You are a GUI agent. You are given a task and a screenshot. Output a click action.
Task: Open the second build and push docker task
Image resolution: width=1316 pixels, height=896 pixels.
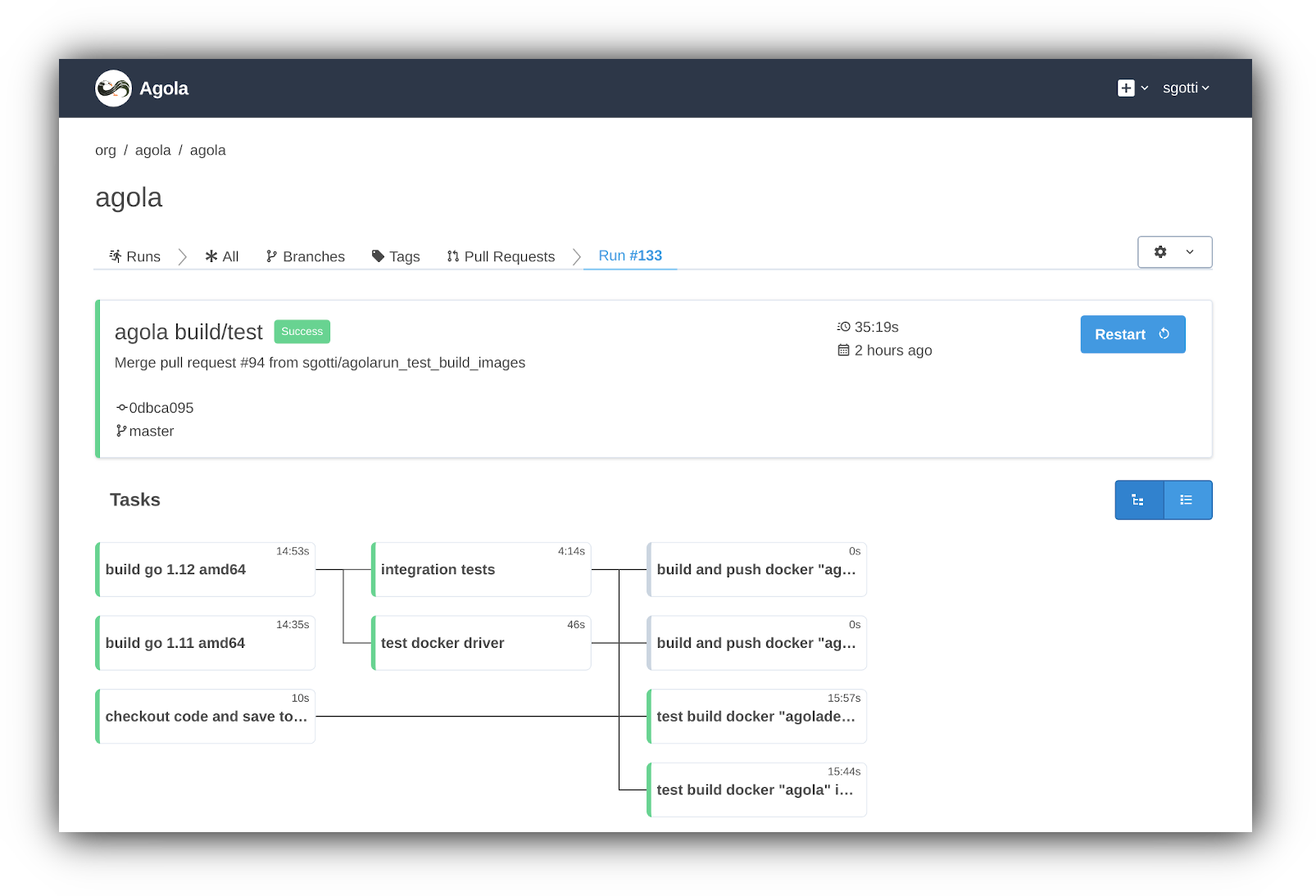(756, 643)
